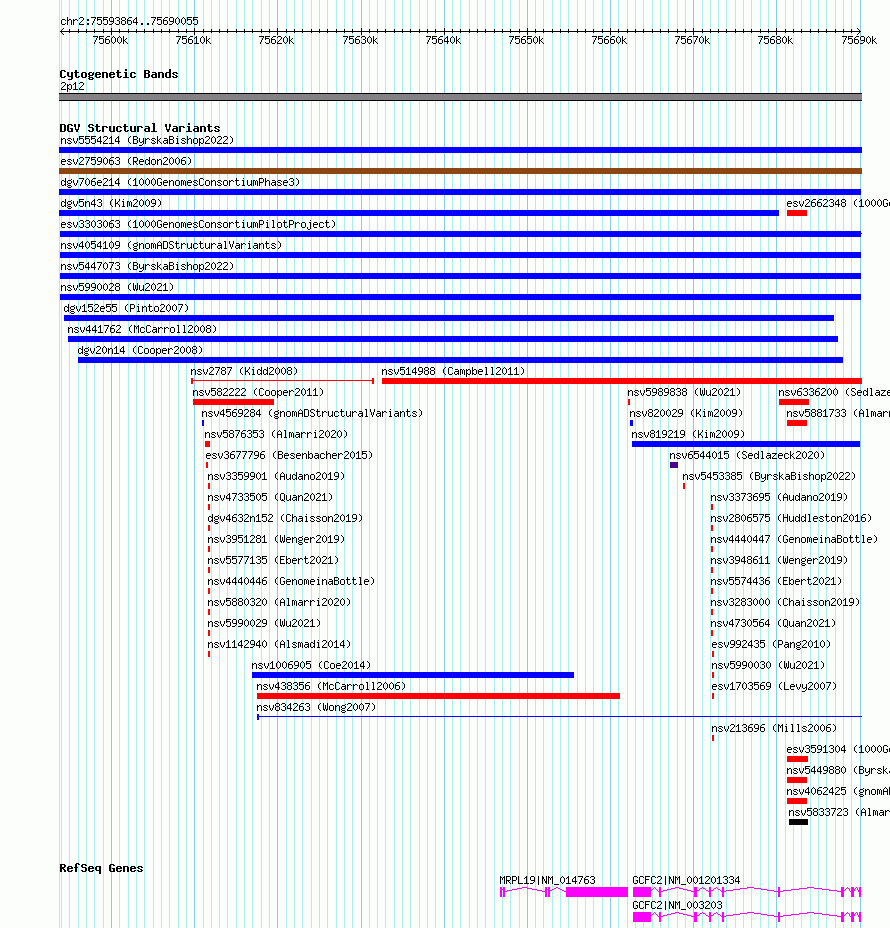Click nsv2806575 (Huddleston2016) label
This screenshot has width=890, height=928.
(791, 518)
